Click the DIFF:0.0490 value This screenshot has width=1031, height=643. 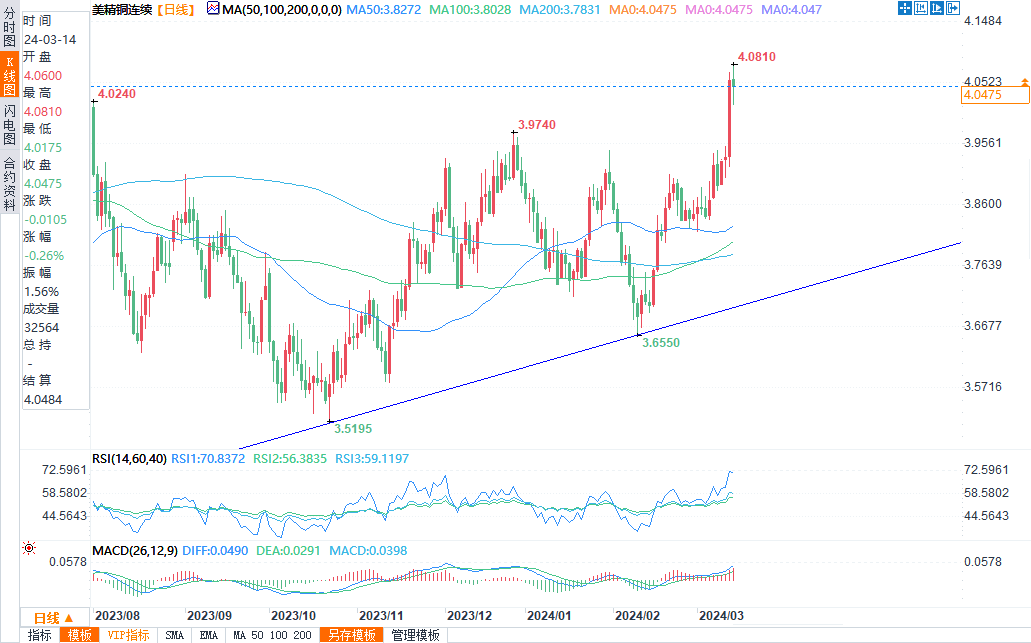(215, 551)
